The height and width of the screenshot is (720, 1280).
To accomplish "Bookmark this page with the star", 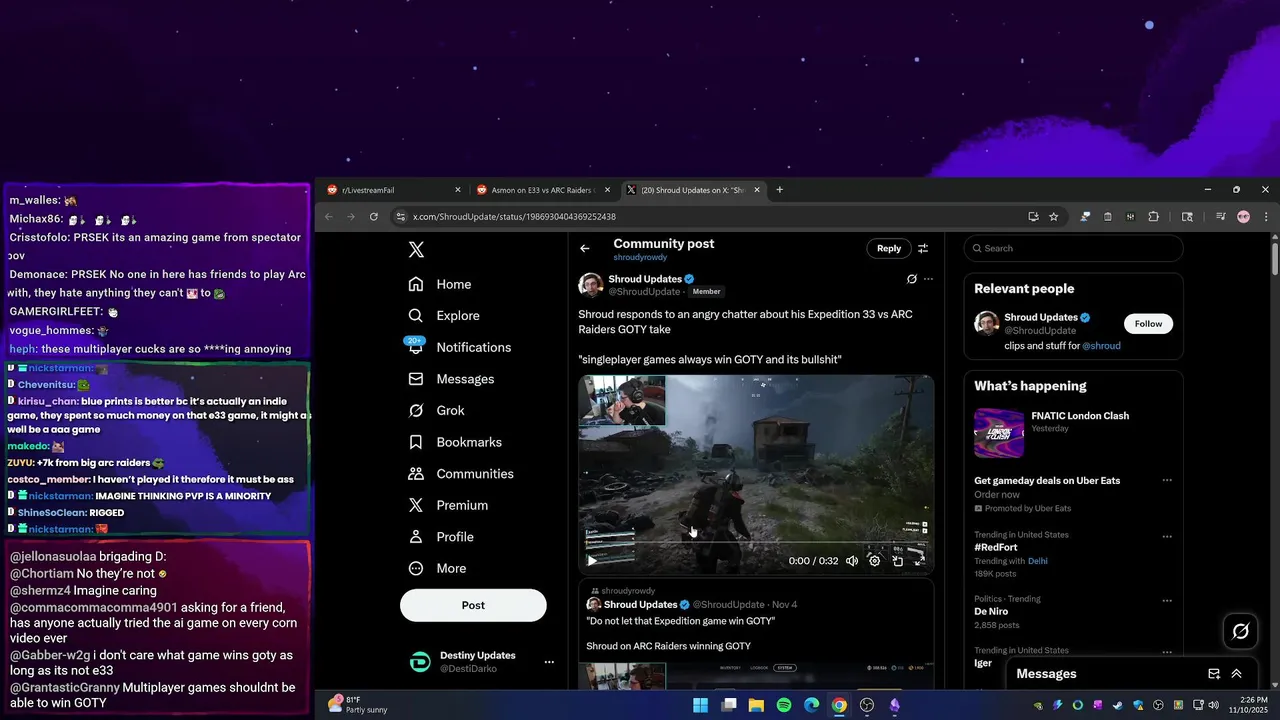I will coord(1053,216).
